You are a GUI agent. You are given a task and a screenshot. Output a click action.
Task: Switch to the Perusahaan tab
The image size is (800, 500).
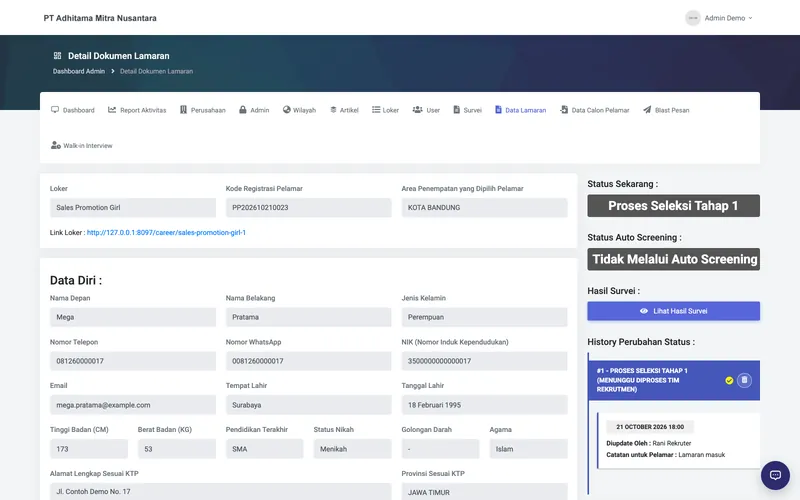pyautogui.click(x=203, y=110)
